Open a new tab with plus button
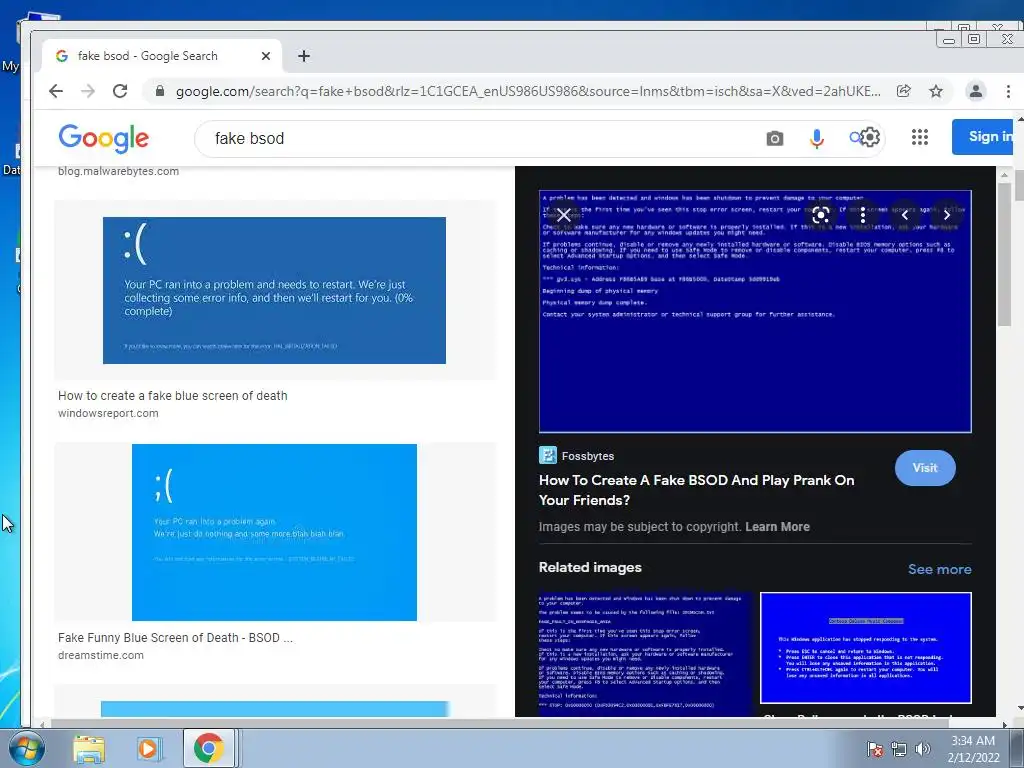 point(304,56)
